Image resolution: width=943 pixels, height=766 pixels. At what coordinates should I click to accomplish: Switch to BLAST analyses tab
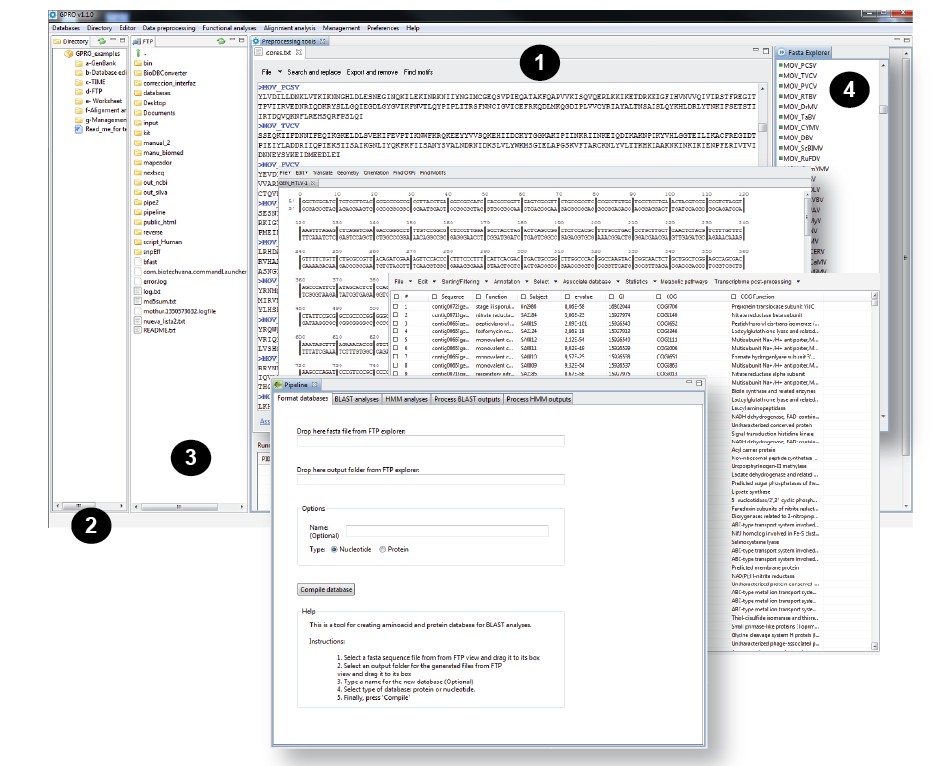[357, 399]
